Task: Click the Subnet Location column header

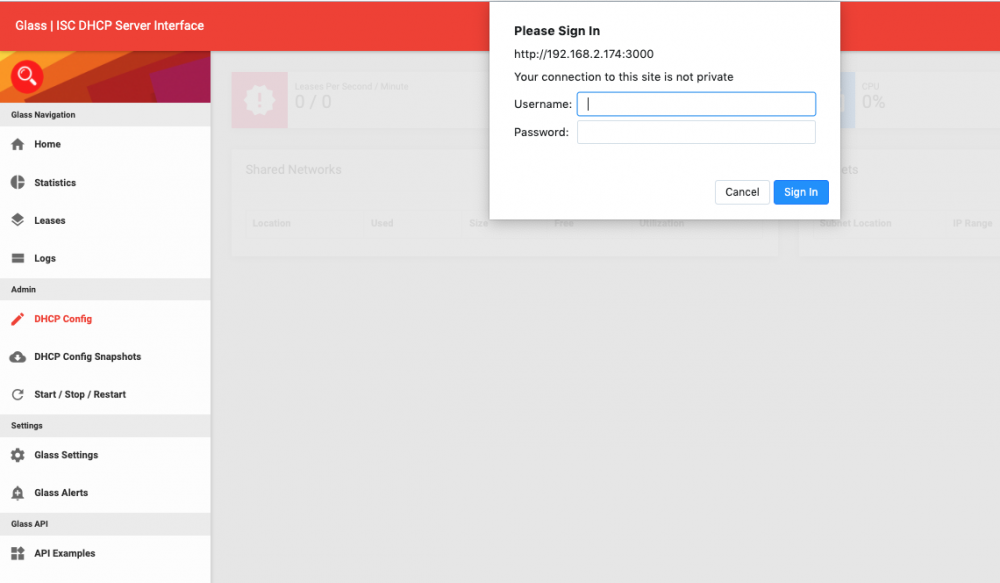Action: pyautogui.click(x=855, y=223)
